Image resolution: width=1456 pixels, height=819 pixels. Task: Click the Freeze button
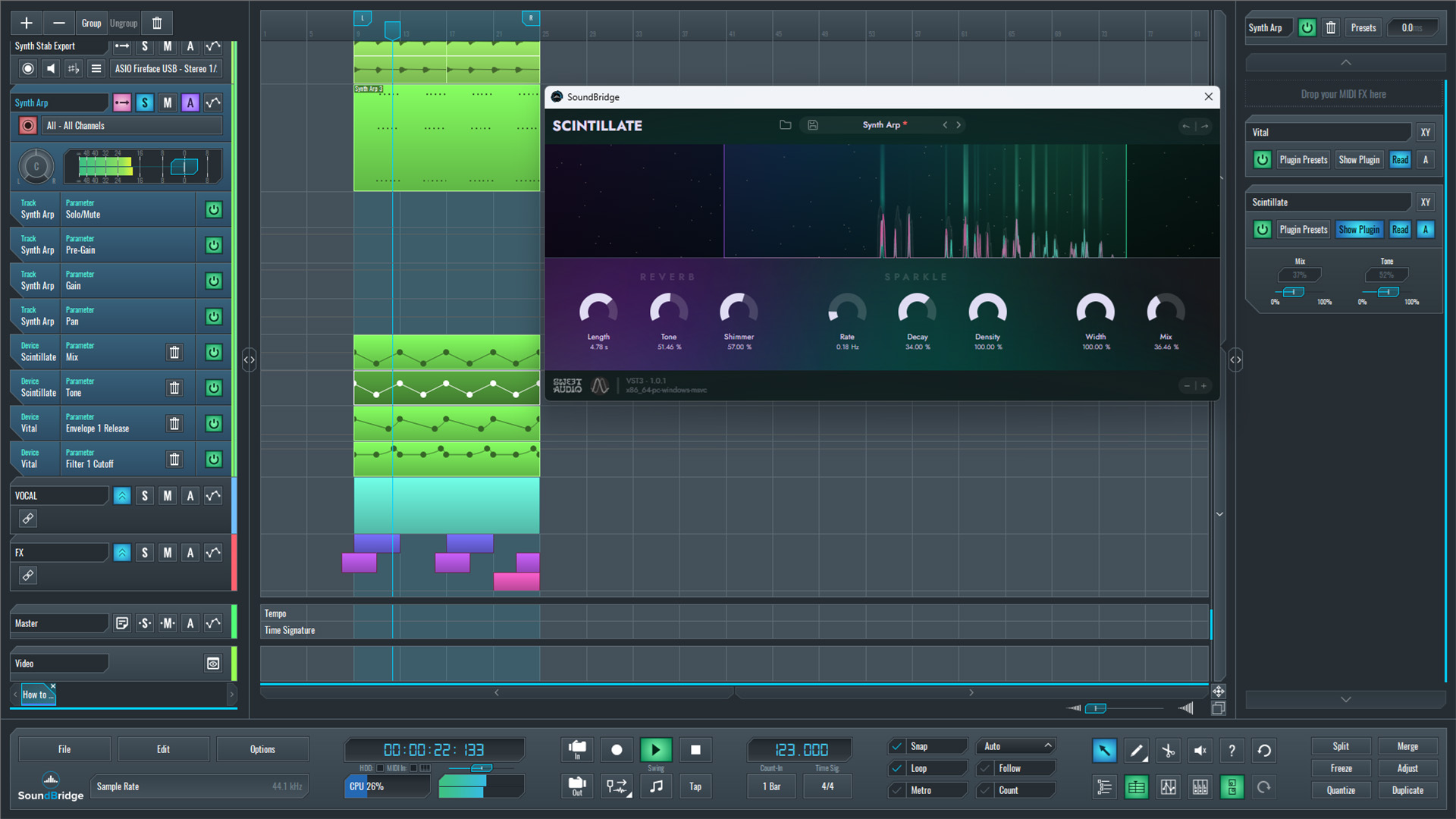pos(1341,768)
